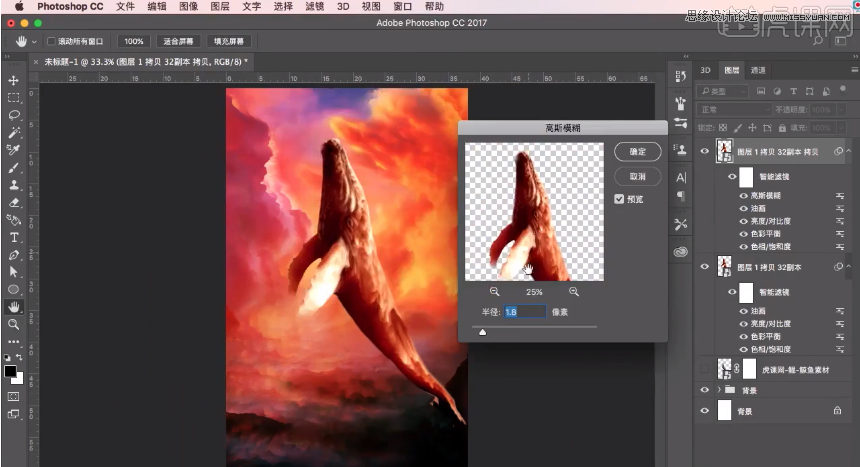Select the Zoom magnifier tool
Image resolution: width=860 pixels, height=467 pixels.
coord(14,324)
